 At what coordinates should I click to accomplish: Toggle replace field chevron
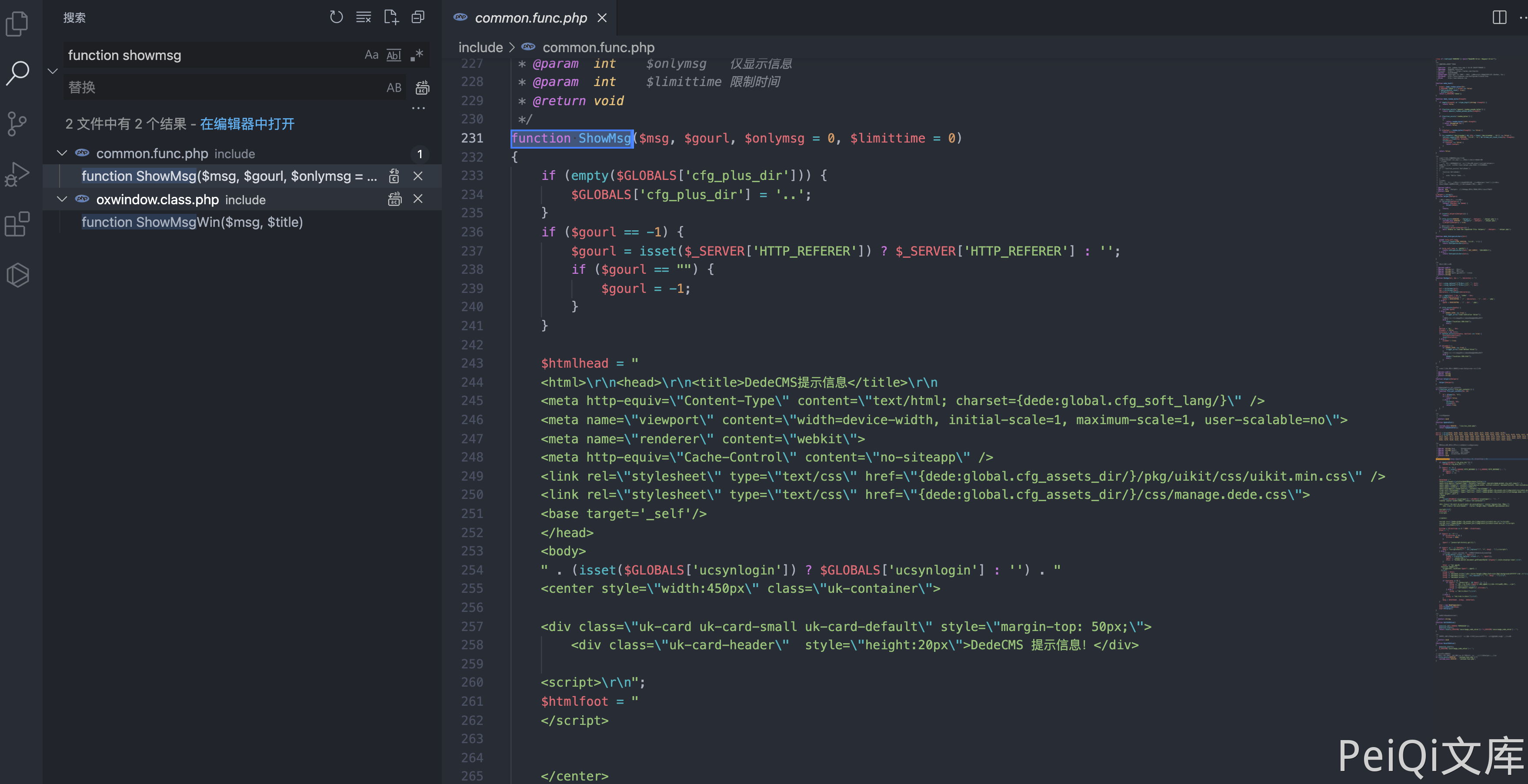tap(53, 71)
